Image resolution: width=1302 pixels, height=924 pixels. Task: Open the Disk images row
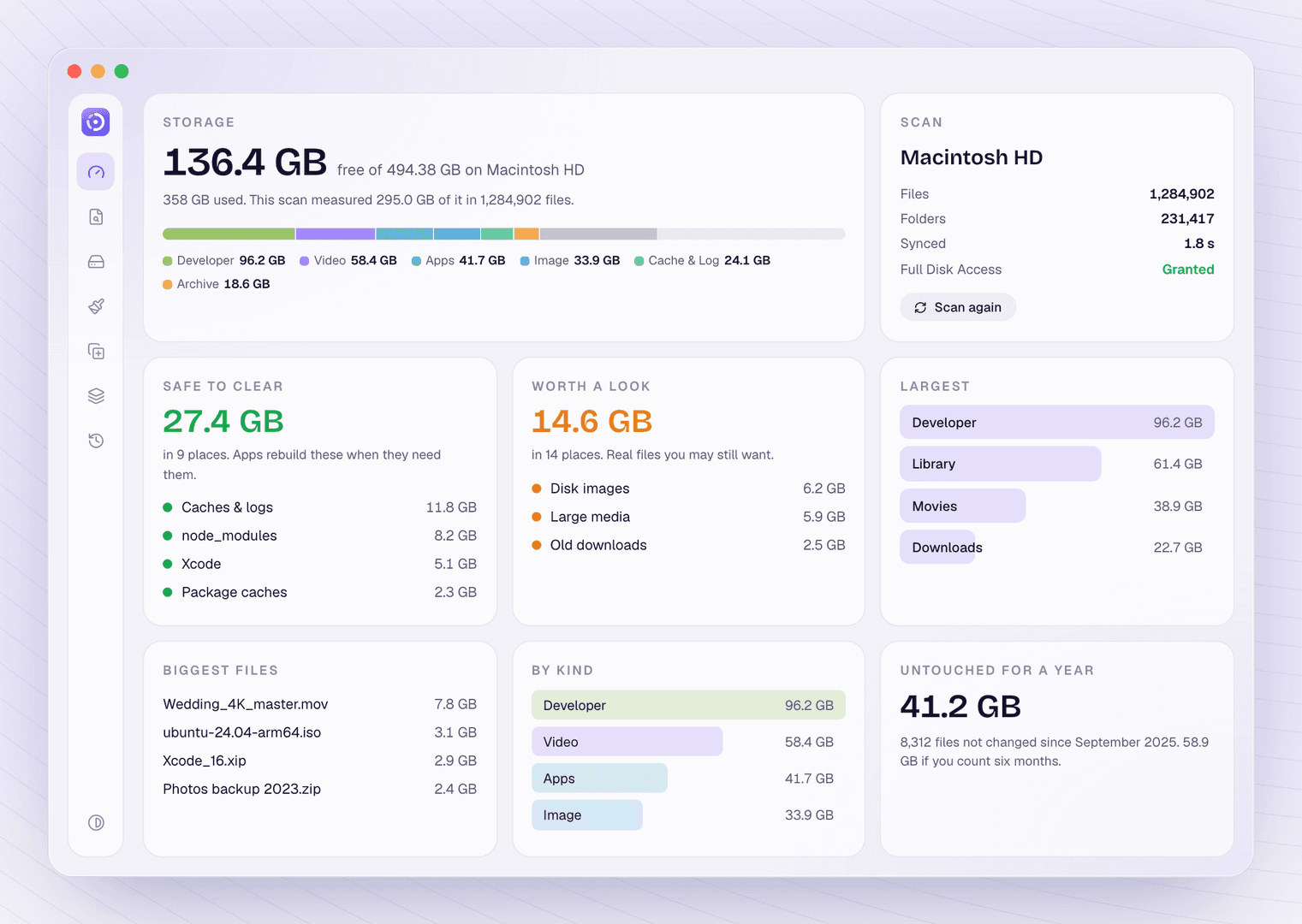pyautogui.click(x=688, y=489)
